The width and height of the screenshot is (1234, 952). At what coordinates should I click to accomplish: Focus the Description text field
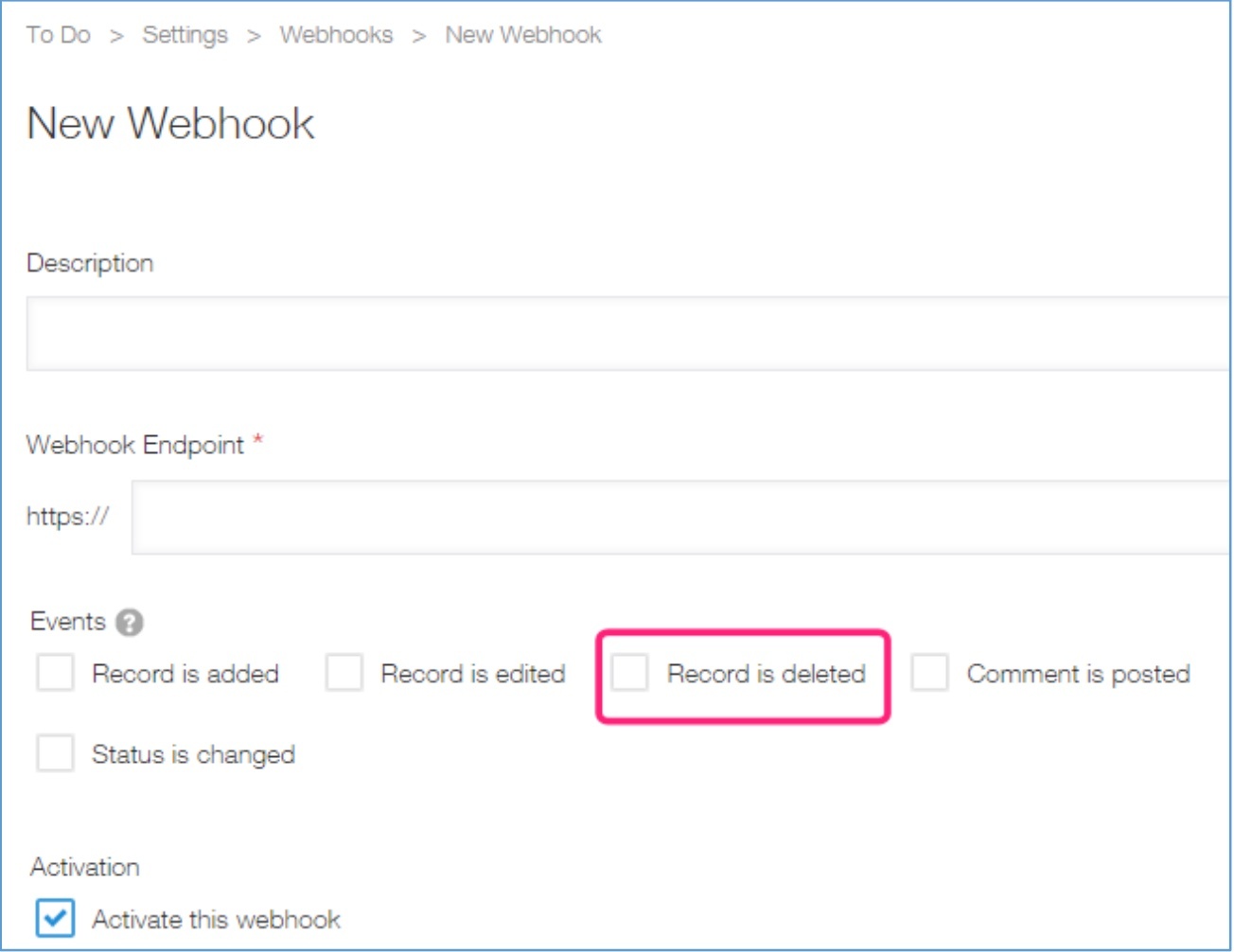(x=625, y=333)
